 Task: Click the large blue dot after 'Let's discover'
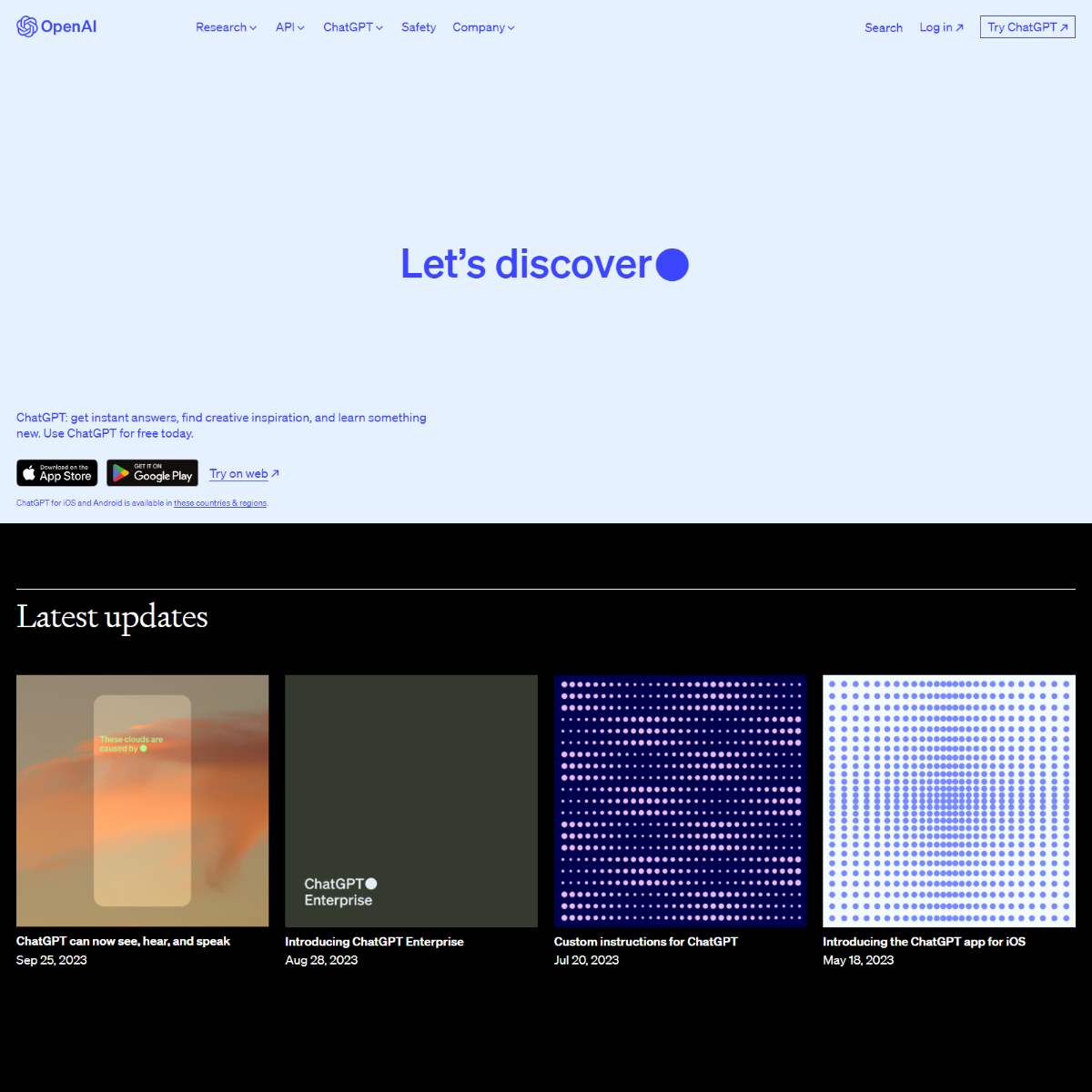point(672,265)
